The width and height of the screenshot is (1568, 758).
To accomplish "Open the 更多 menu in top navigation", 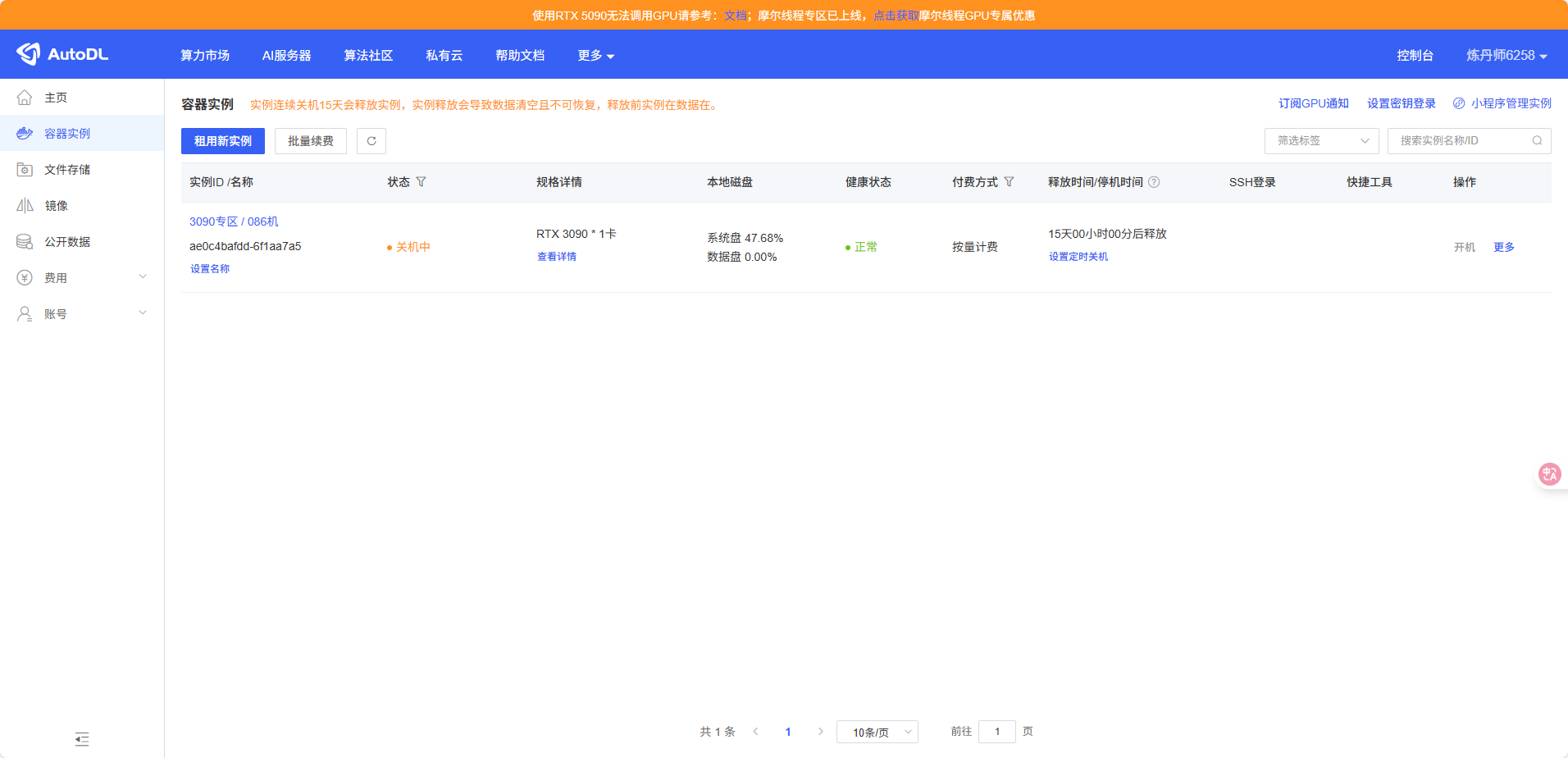I will pyautogui.click(x=595, y=55).
